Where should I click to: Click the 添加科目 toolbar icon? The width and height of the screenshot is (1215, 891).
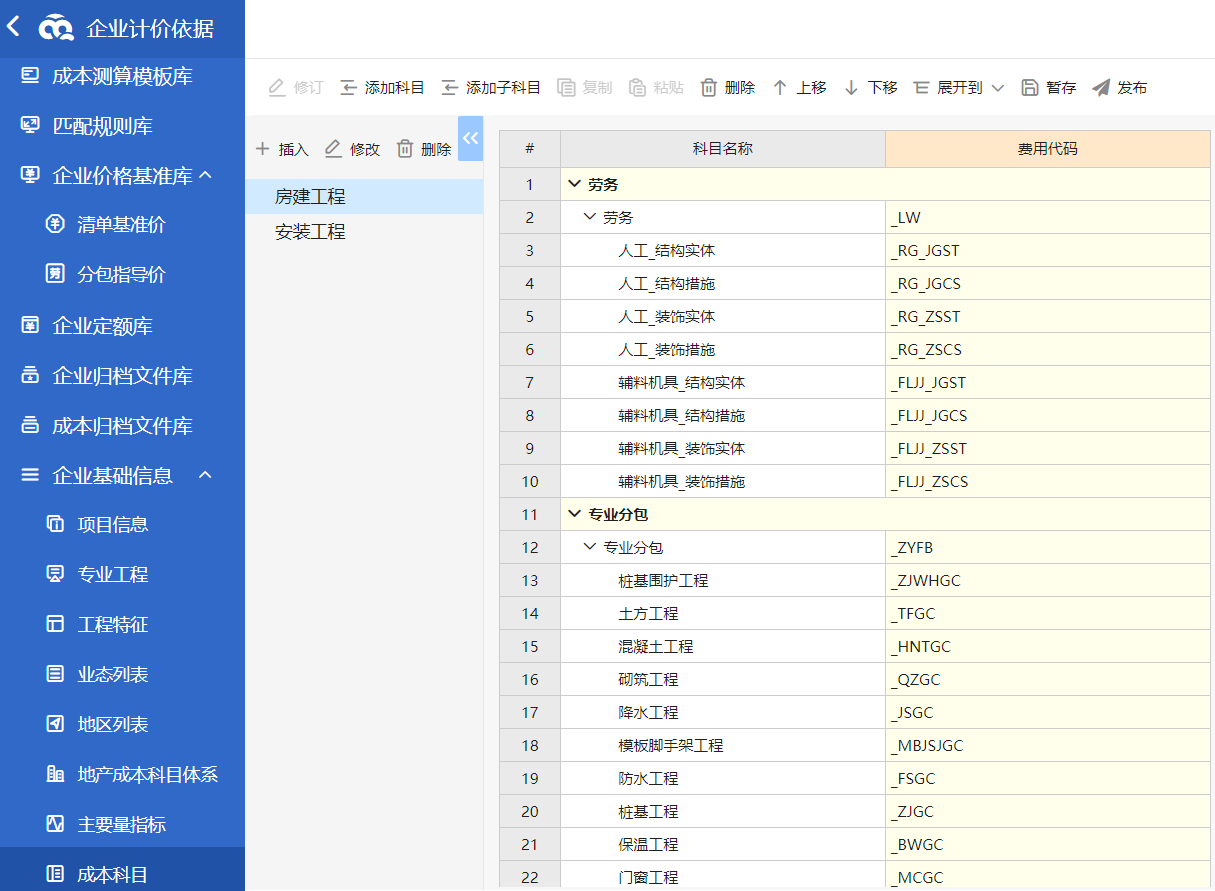349,88
